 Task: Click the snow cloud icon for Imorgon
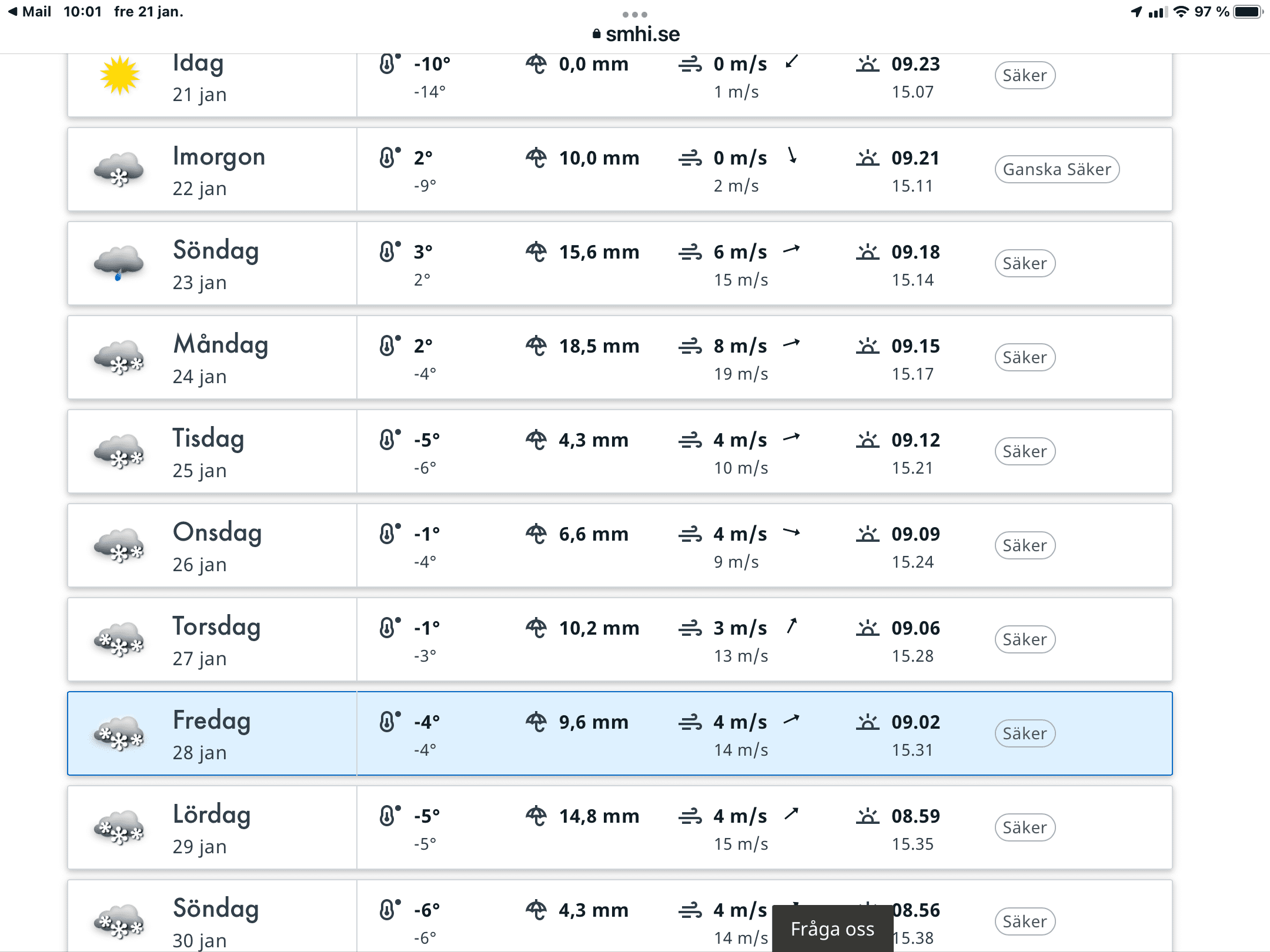pos(119,169)
